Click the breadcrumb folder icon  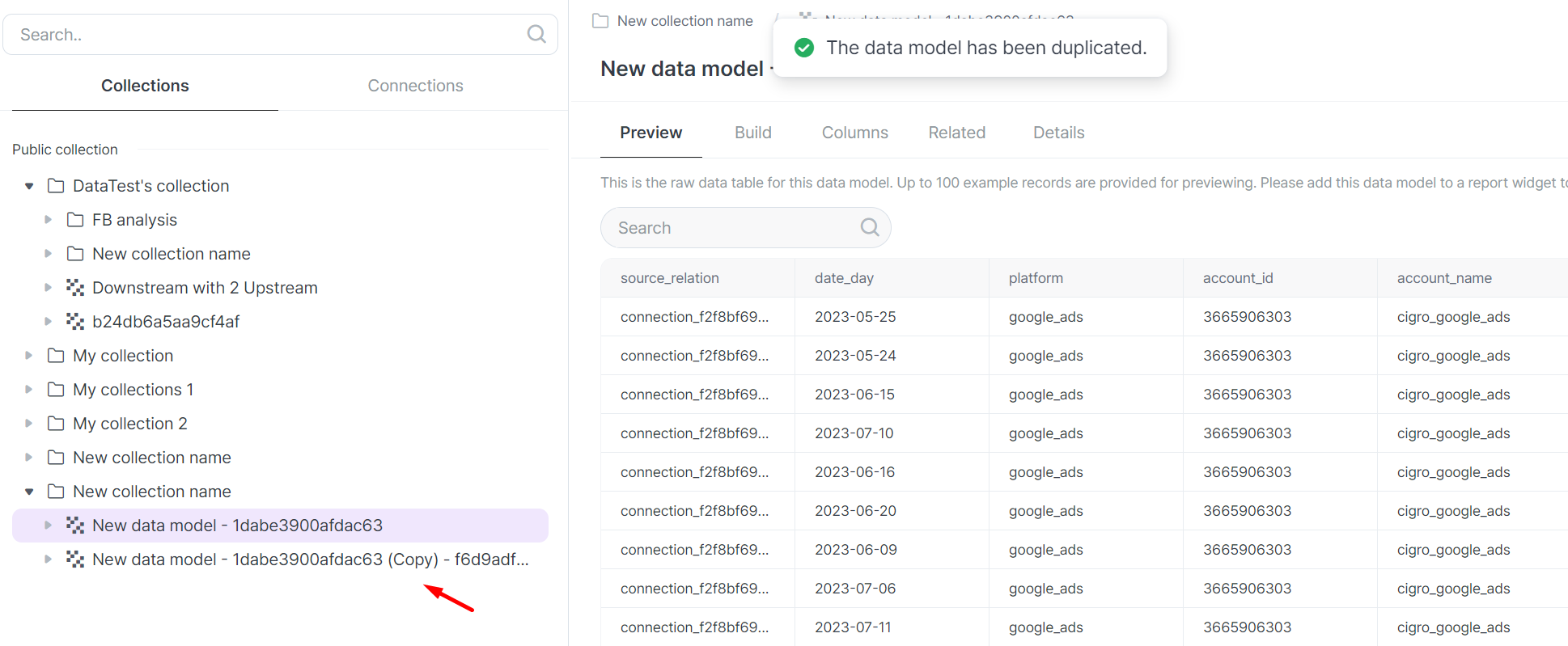coord(600,21)
